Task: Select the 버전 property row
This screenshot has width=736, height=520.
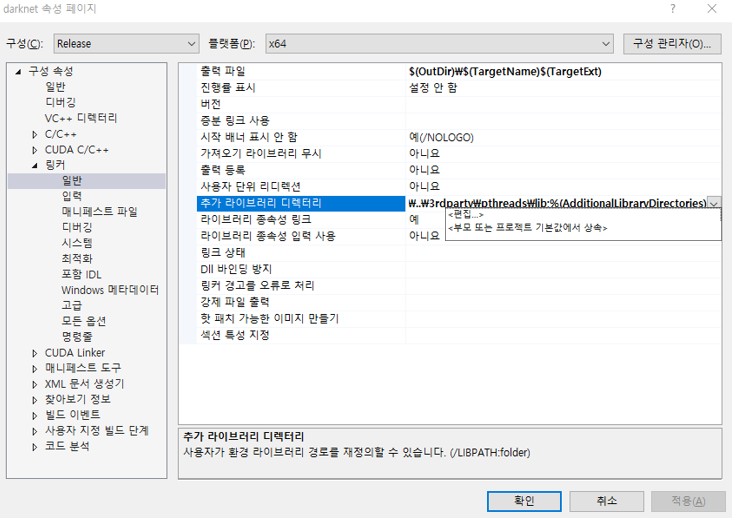Action: 459,104
